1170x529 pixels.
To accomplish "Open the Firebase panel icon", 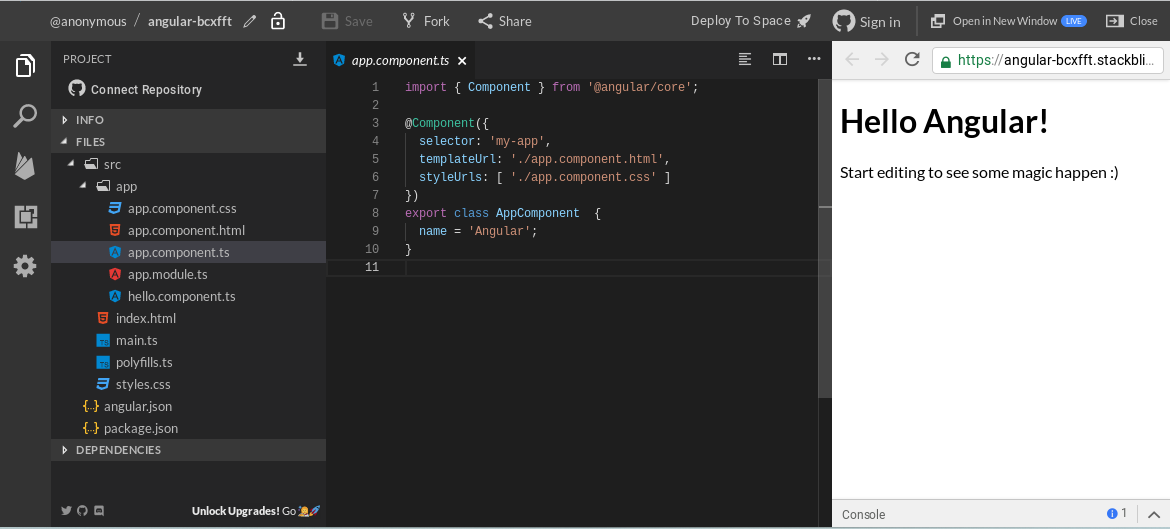I will 25,166.
